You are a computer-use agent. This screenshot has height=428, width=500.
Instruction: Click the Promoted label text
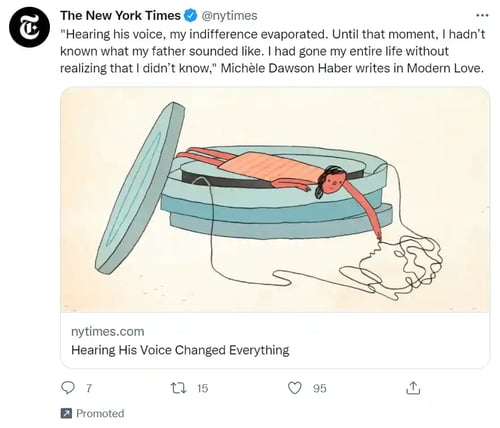point(100,413)
